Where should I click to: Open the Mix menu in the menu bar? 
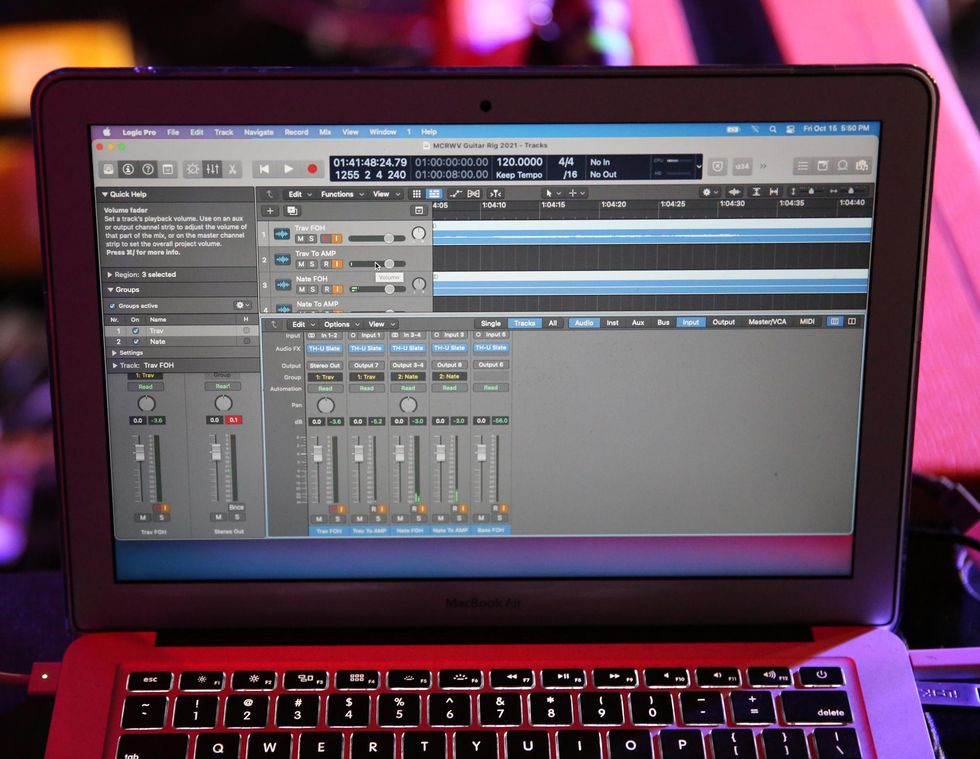[x=325, y=132]
